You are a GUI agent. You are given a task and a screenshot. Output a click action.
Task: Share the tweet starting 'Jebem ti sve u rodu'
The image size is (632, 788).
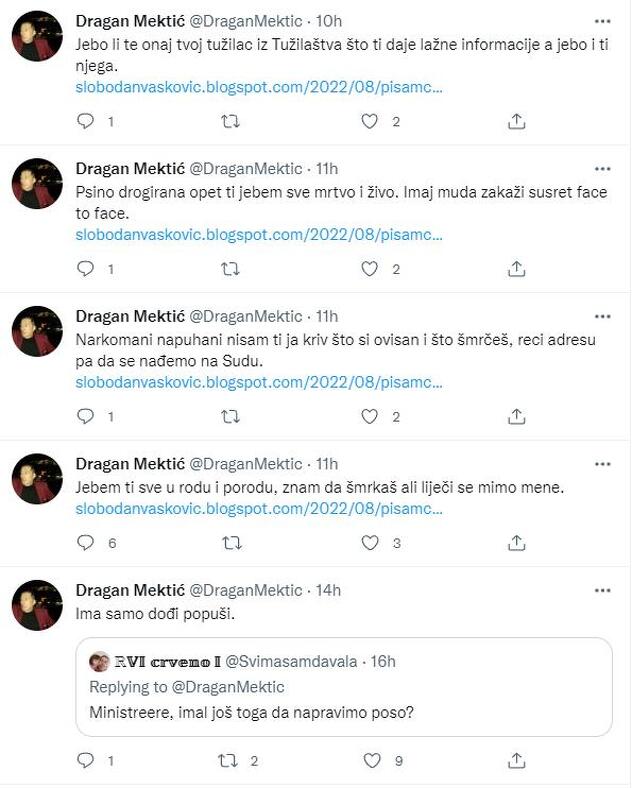pos(516,543)
